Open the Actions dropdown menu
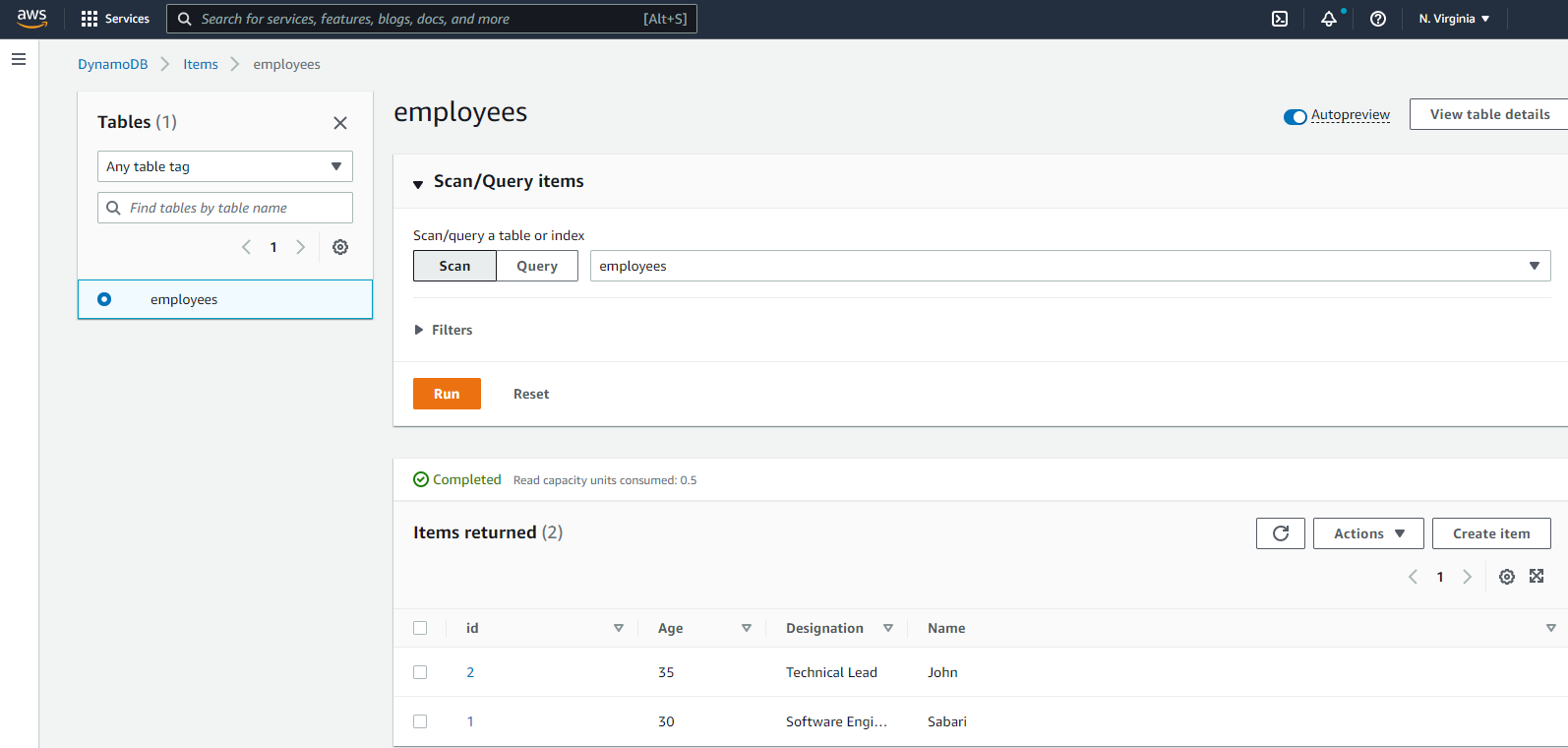1568x748 pixels. click(x=1368, y=533)
